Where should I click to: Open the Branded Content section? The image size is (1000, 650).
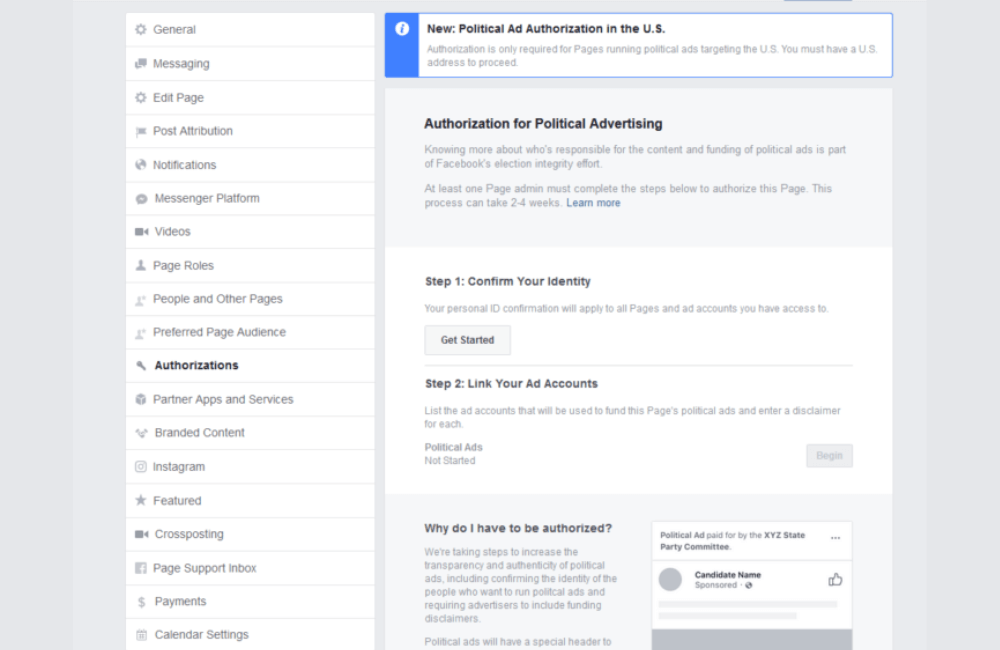click(198, 432)
